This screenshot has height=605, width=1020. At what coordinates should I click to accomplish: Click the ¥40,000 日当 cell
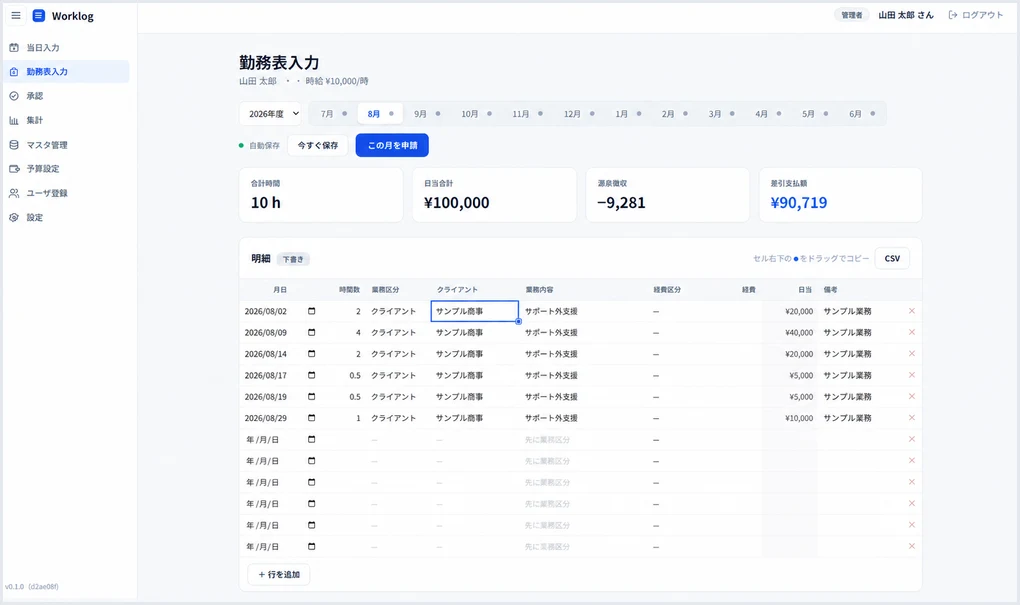click(789, 332)
